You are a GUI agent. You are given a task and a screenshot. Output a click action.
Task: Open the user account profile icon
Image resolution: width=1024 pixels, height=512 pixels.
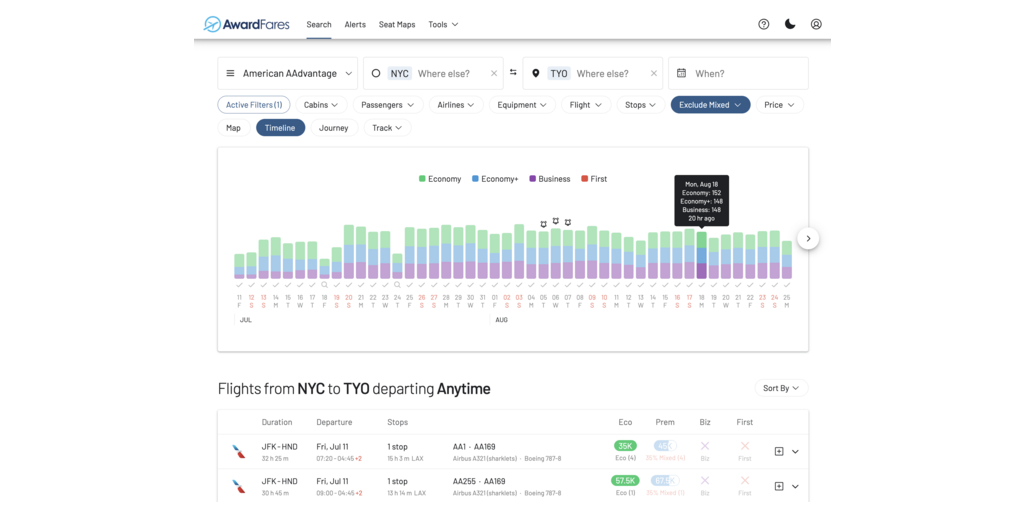(816, 24)
